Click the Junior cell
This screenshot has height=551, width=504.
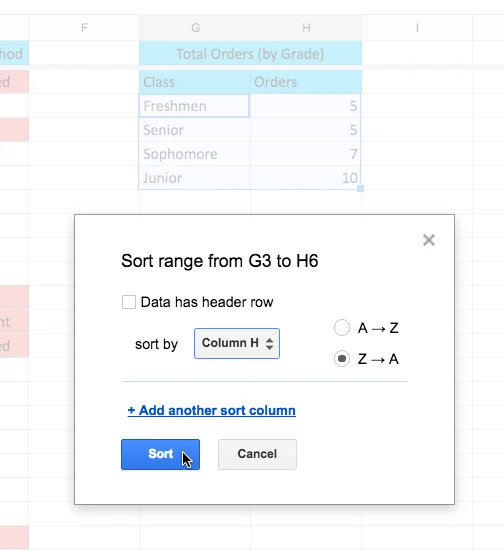[x=195, y=178]
